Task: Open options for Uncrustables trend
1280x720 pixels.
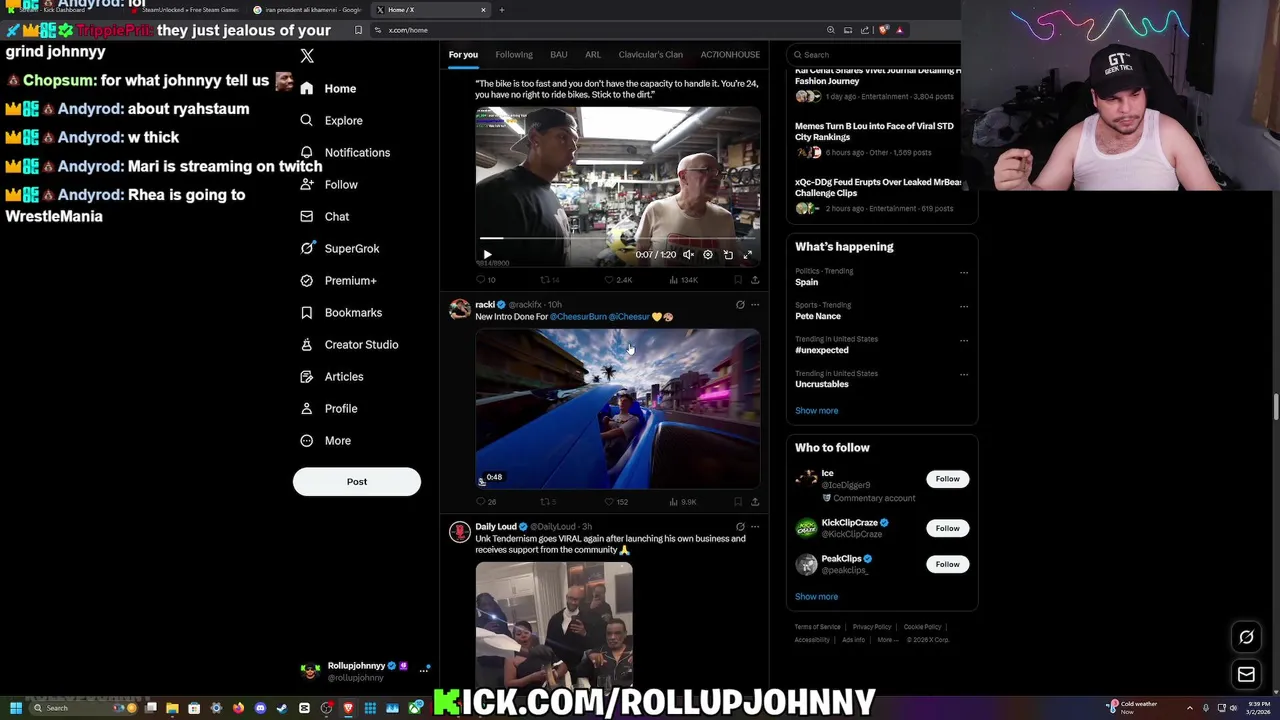Action: [x=964, y=374]
